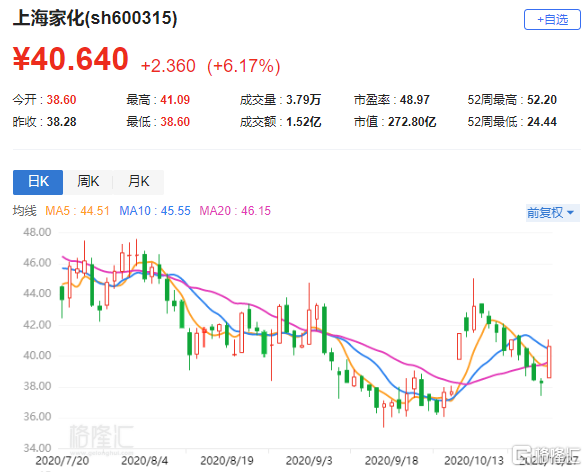Select the latest red candlestick at chart right edge
This screenshot has height=472, width=587.
coord(549,362)
